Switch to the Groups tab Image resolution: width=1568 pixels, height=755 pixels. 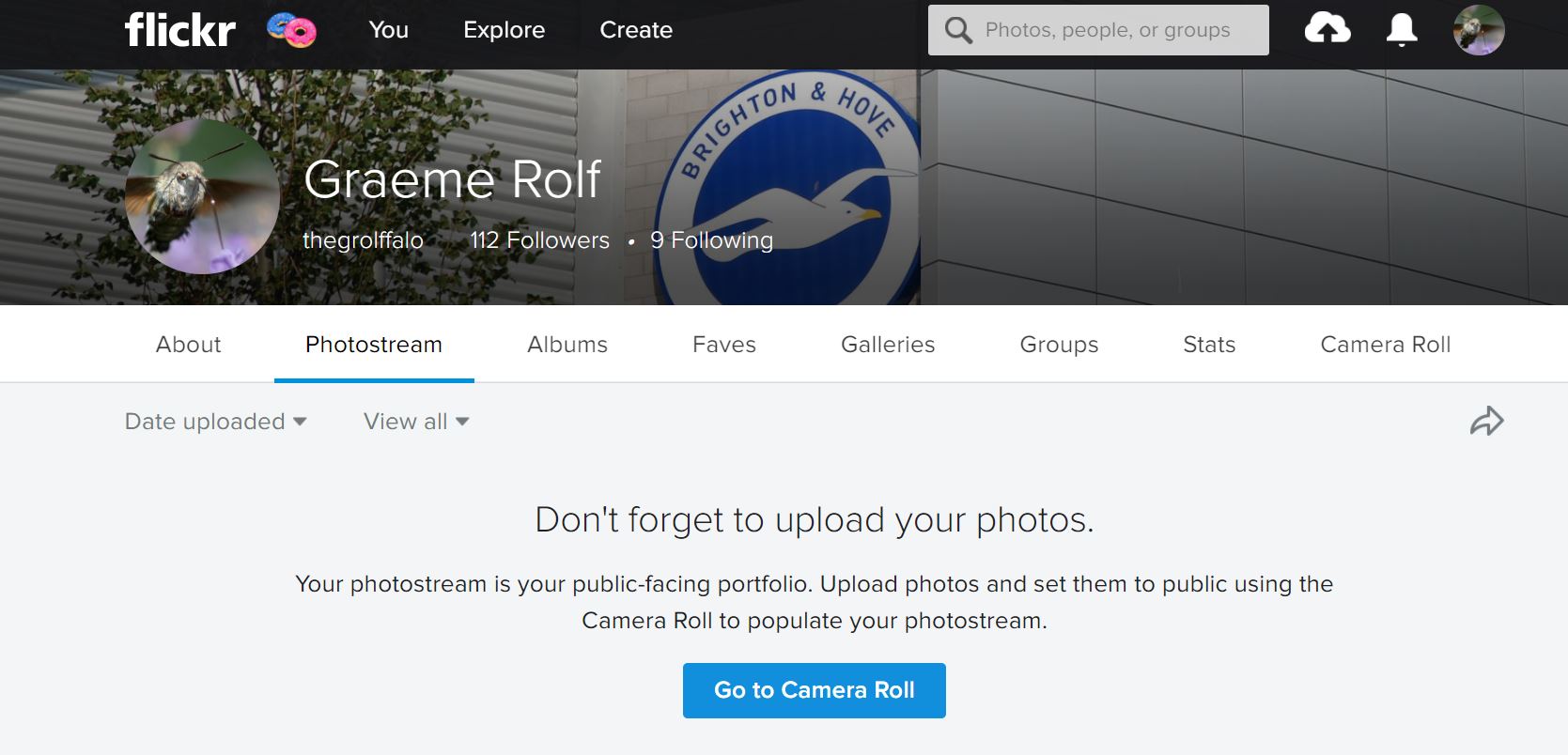[x=1059, y=345]
